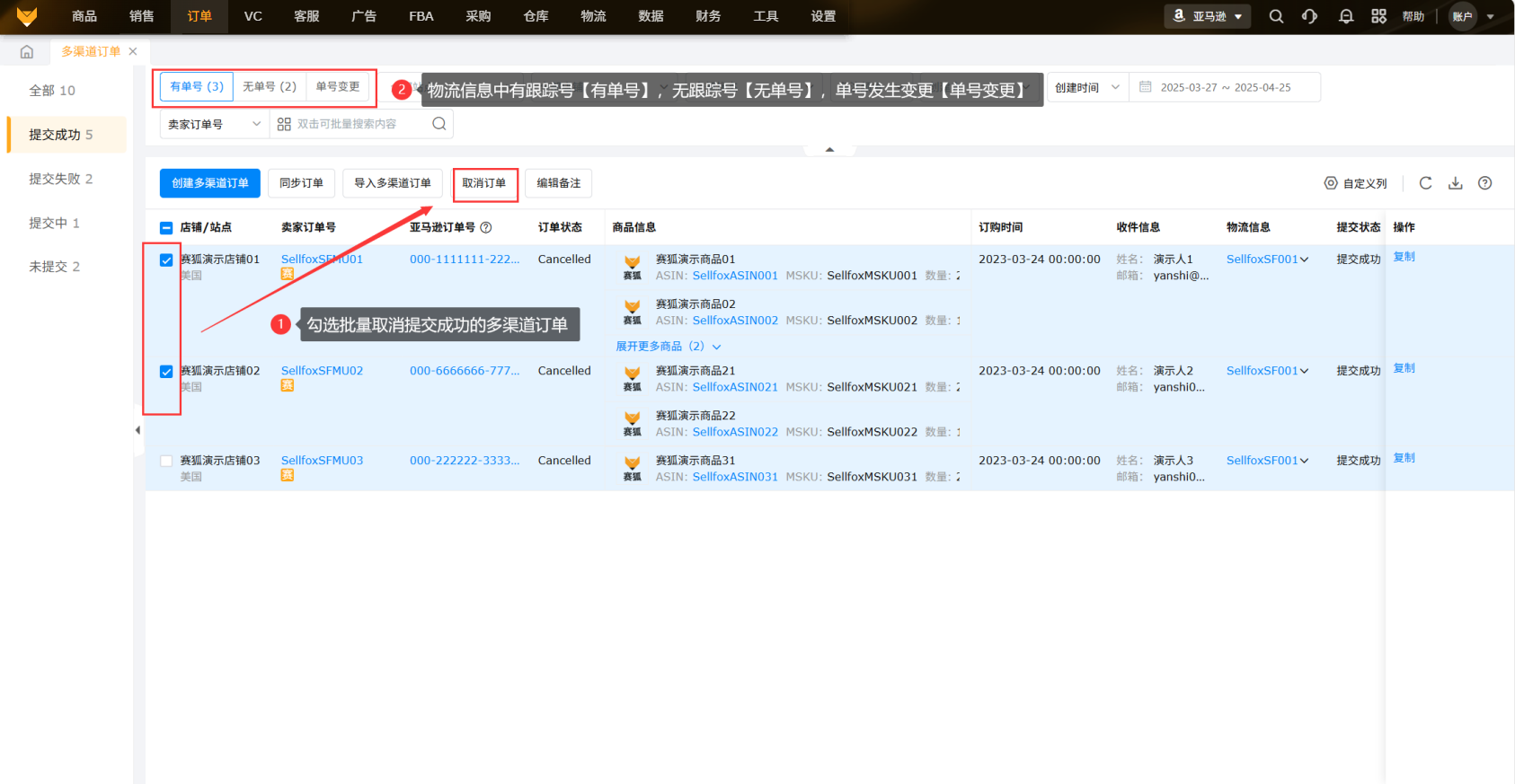The height and width of the screenshot is (784, 1515).
Task: Focus the 双击可批量搜索内容 search field
Action: (359, 124)
